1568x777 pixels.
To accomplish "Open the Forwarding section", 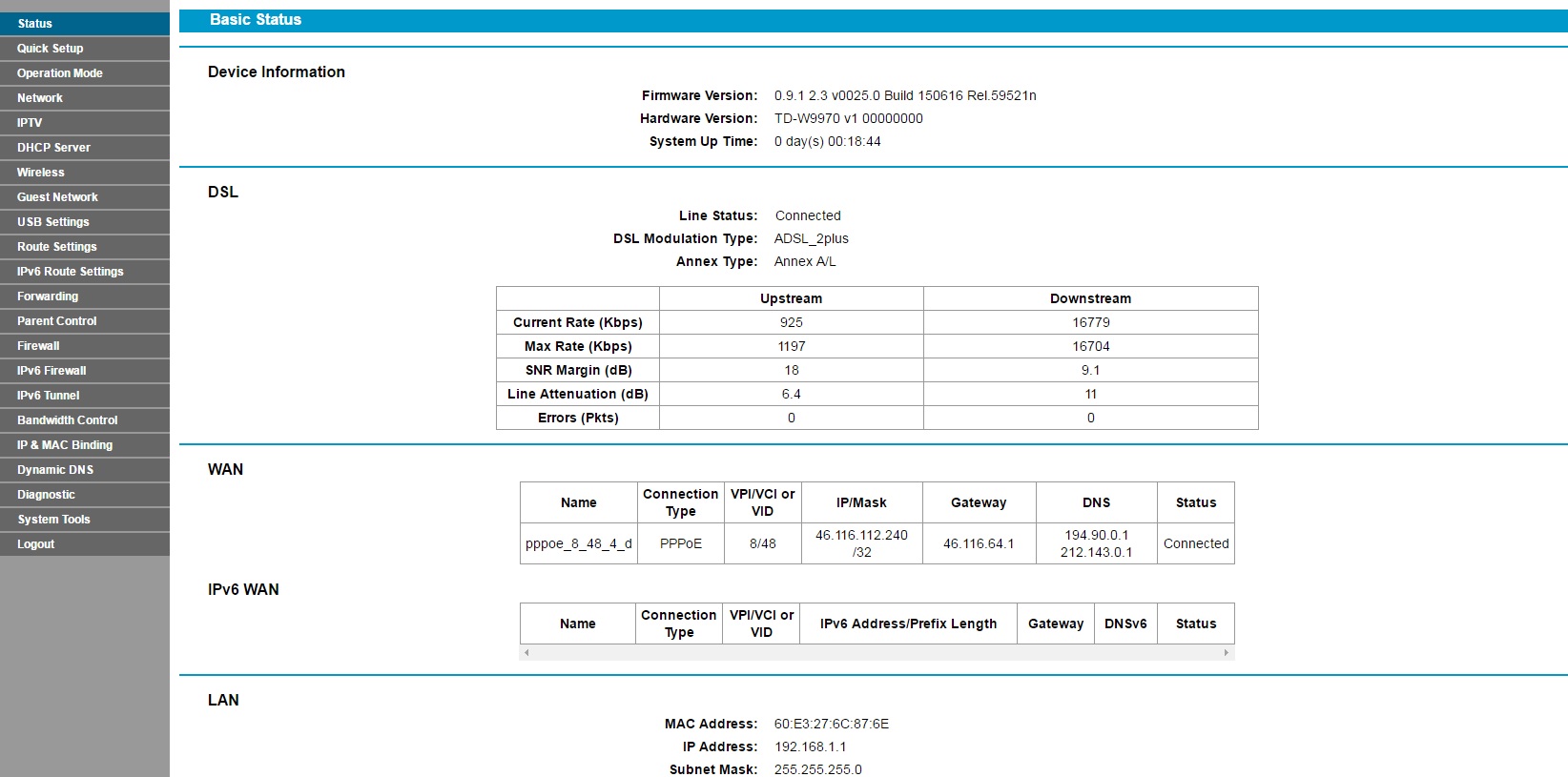I will (x=85, y=296).
